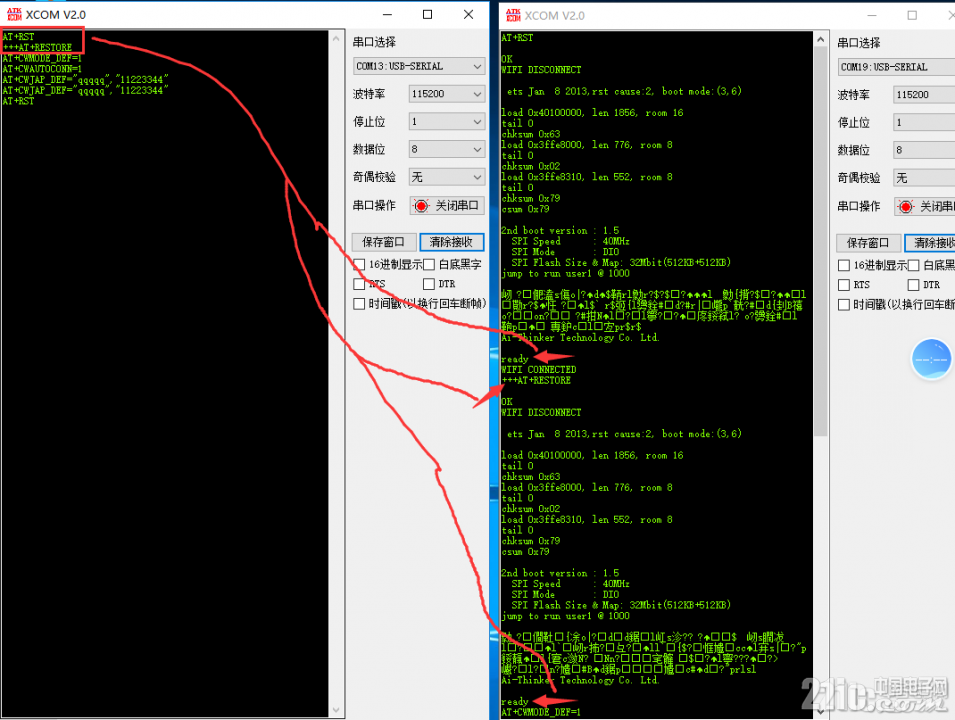Click 清除接收 button in left window

(x=451, y=242)
